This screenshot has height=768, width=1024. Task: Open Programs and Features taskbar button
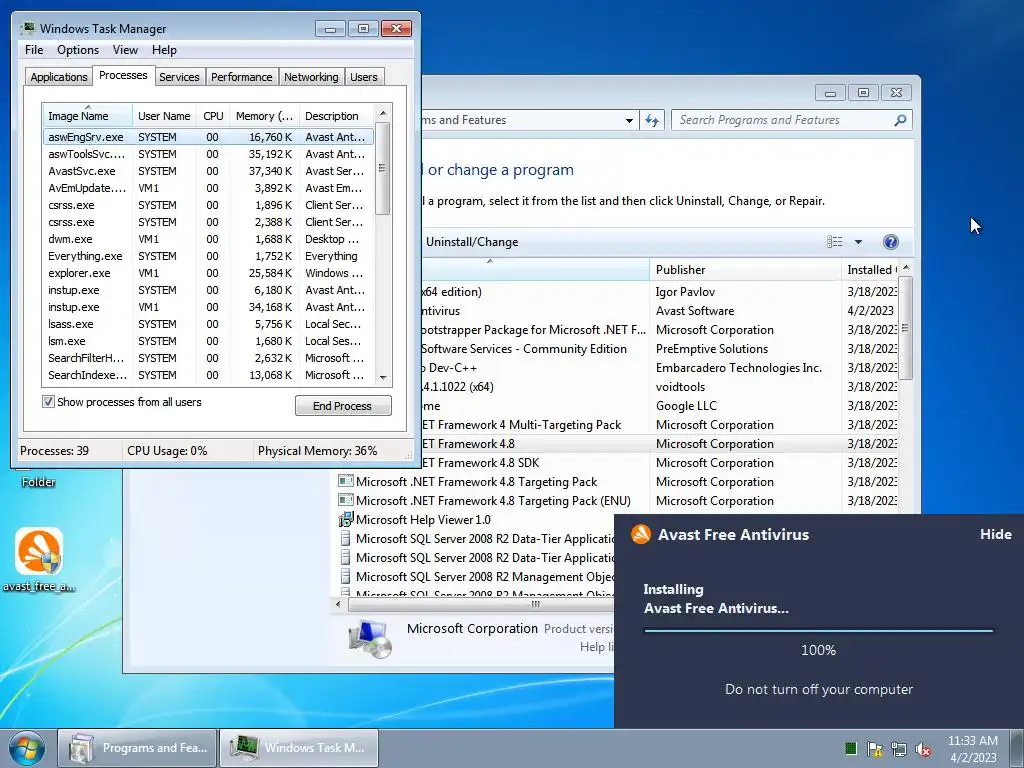137,748
